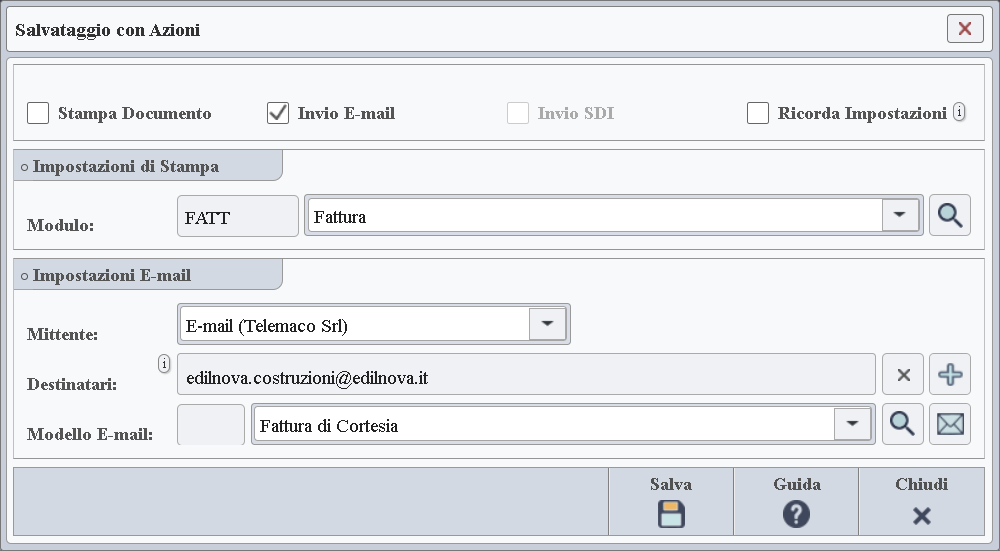Image resolution: width=1000 pixels, height=551 pixels.
Task: Enable the Stampa Documento checkbox
Action: coord(38,113)
